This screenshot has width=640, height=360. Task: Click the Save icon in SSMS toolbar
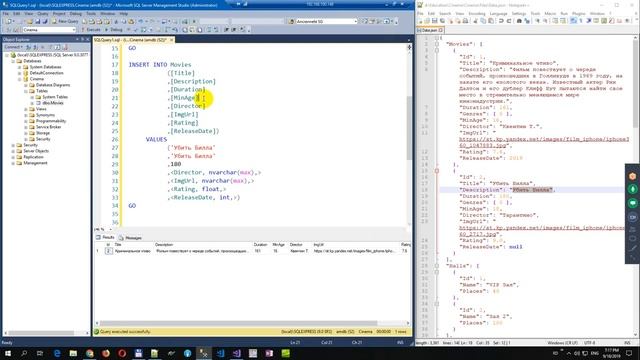[x=37, y=21]
